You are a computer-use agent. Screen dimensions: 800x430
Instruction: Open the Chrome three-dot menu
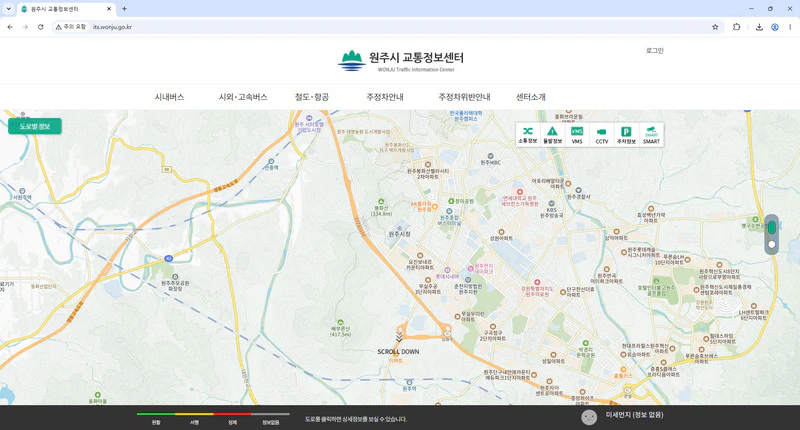(x=790, y=27)
